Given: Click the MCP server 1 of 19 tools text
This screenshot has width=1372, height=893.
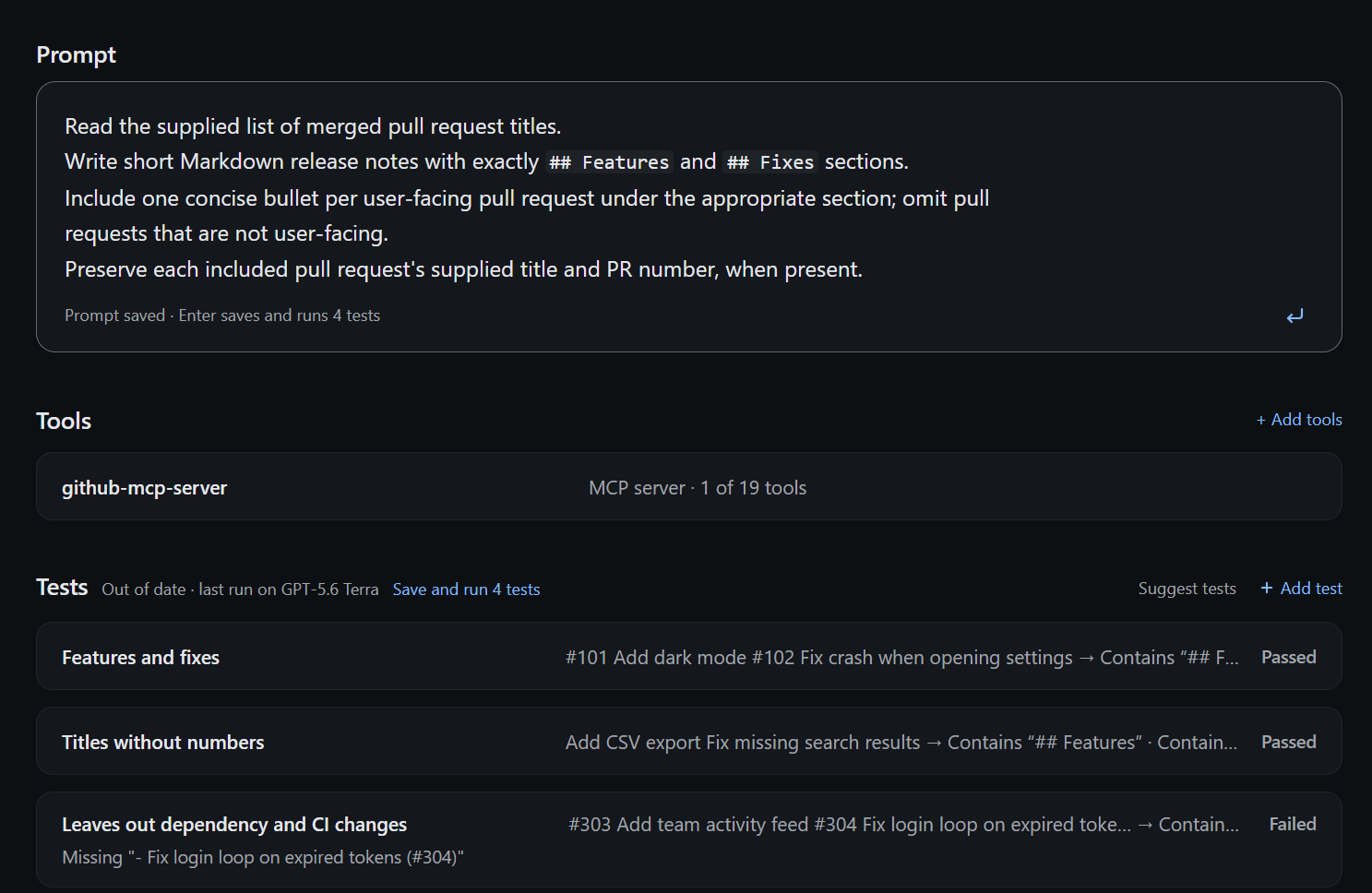Looking at the screenshot, I should [698, 488].
